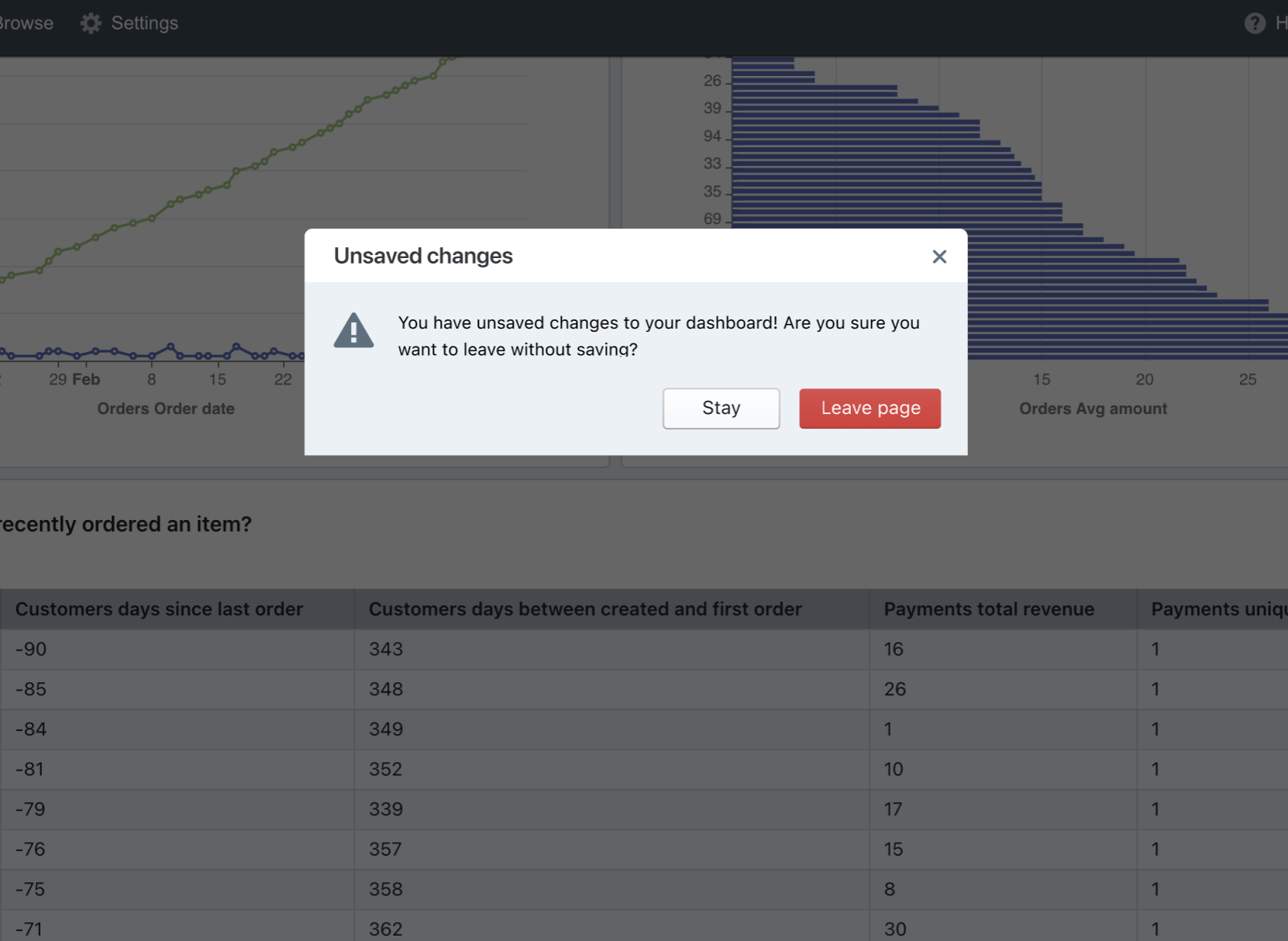Image resolution: width=1288 pixels, height=941 pixels.
Task: Click the Help question mark icon
Action: [1254, 22]
